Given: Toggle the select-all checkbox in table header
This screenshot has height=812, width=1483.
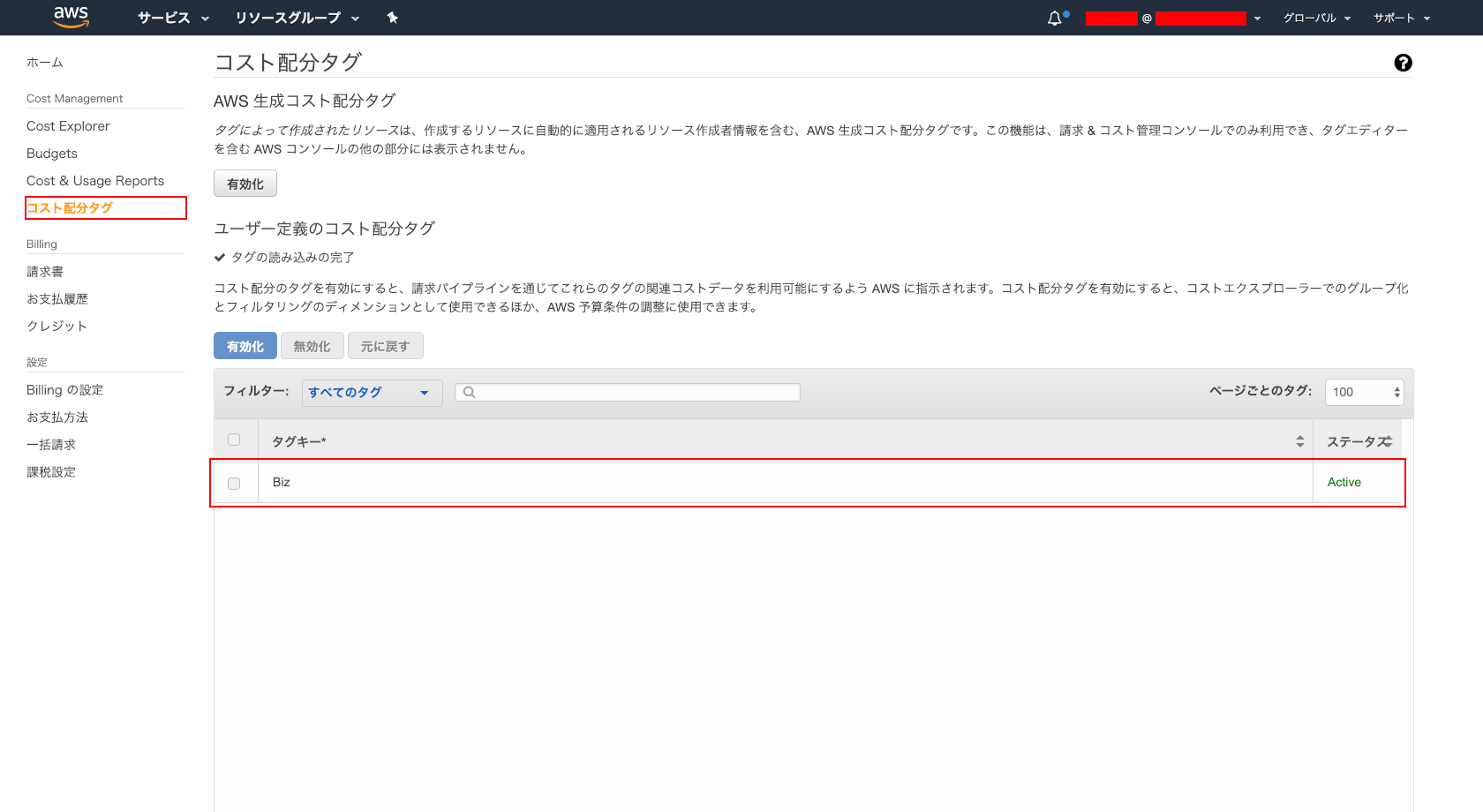Looking at the screenshot, I should pos(234,439).
